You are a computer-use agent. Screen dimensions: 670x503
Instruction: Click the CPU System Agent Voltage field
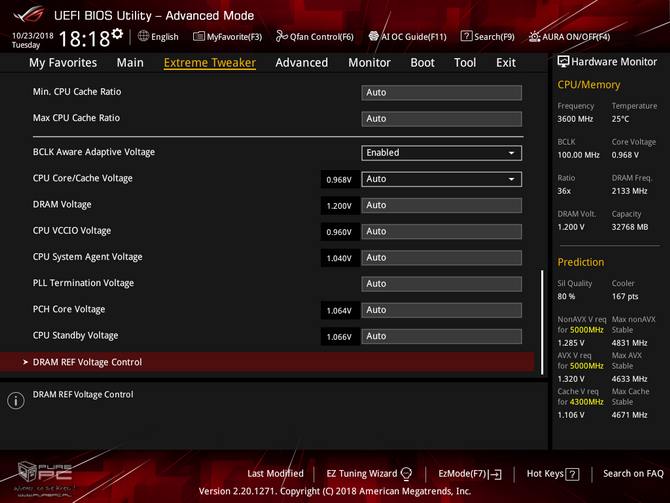441,258
